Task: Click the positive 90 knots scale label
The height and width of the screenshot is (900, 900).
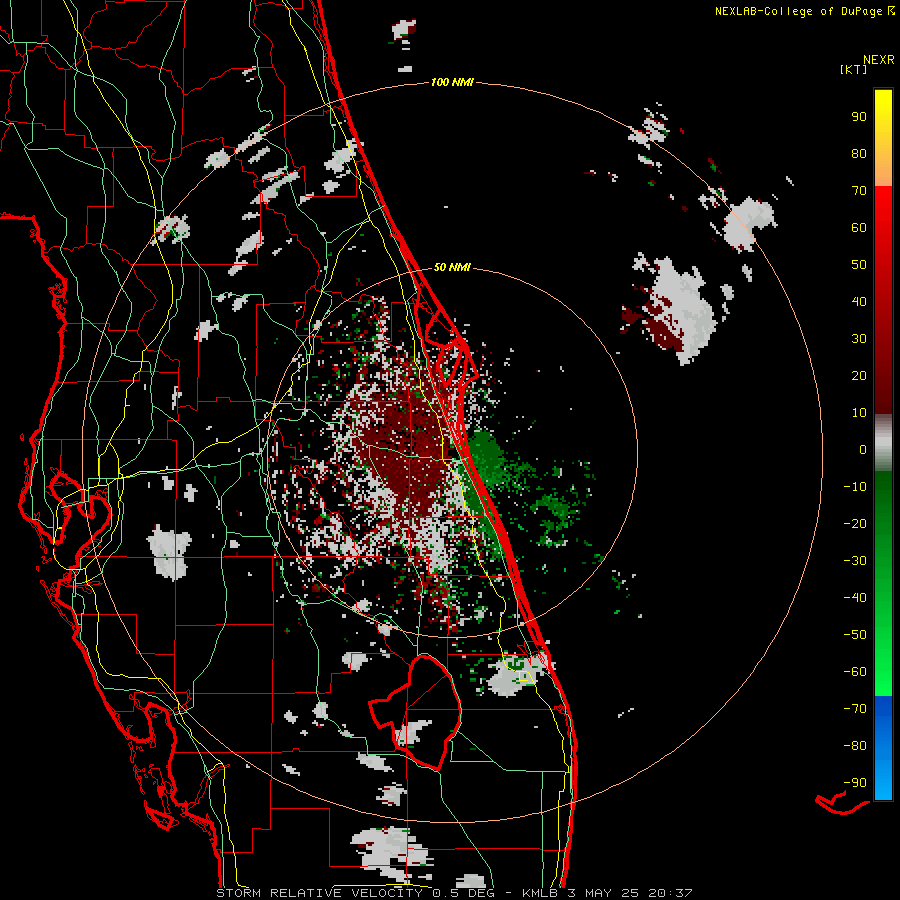Action: 859,117
